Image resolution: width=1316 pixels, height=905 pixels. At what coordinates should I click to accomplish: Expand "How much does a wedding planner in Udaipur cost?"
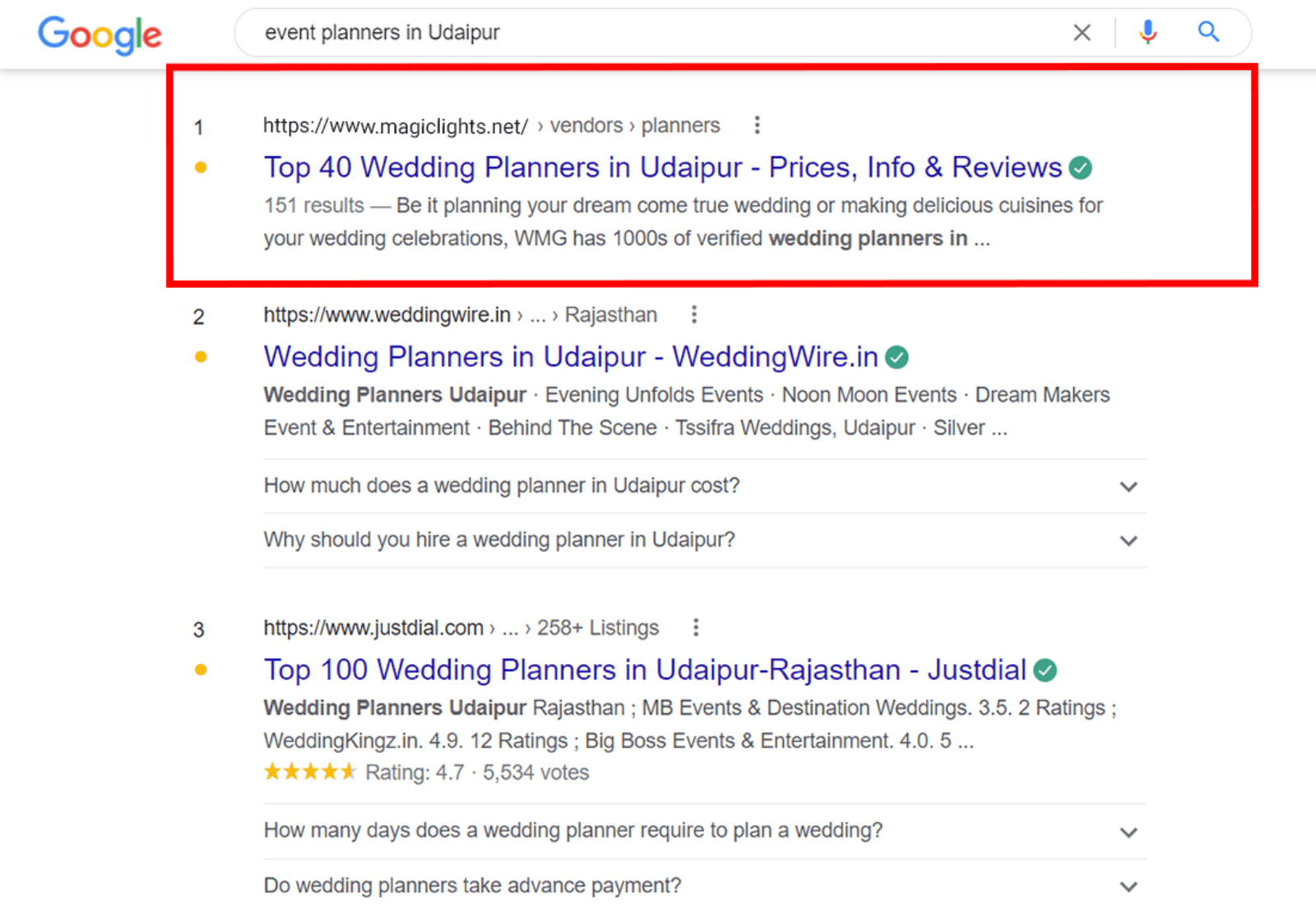[1128, 486]
